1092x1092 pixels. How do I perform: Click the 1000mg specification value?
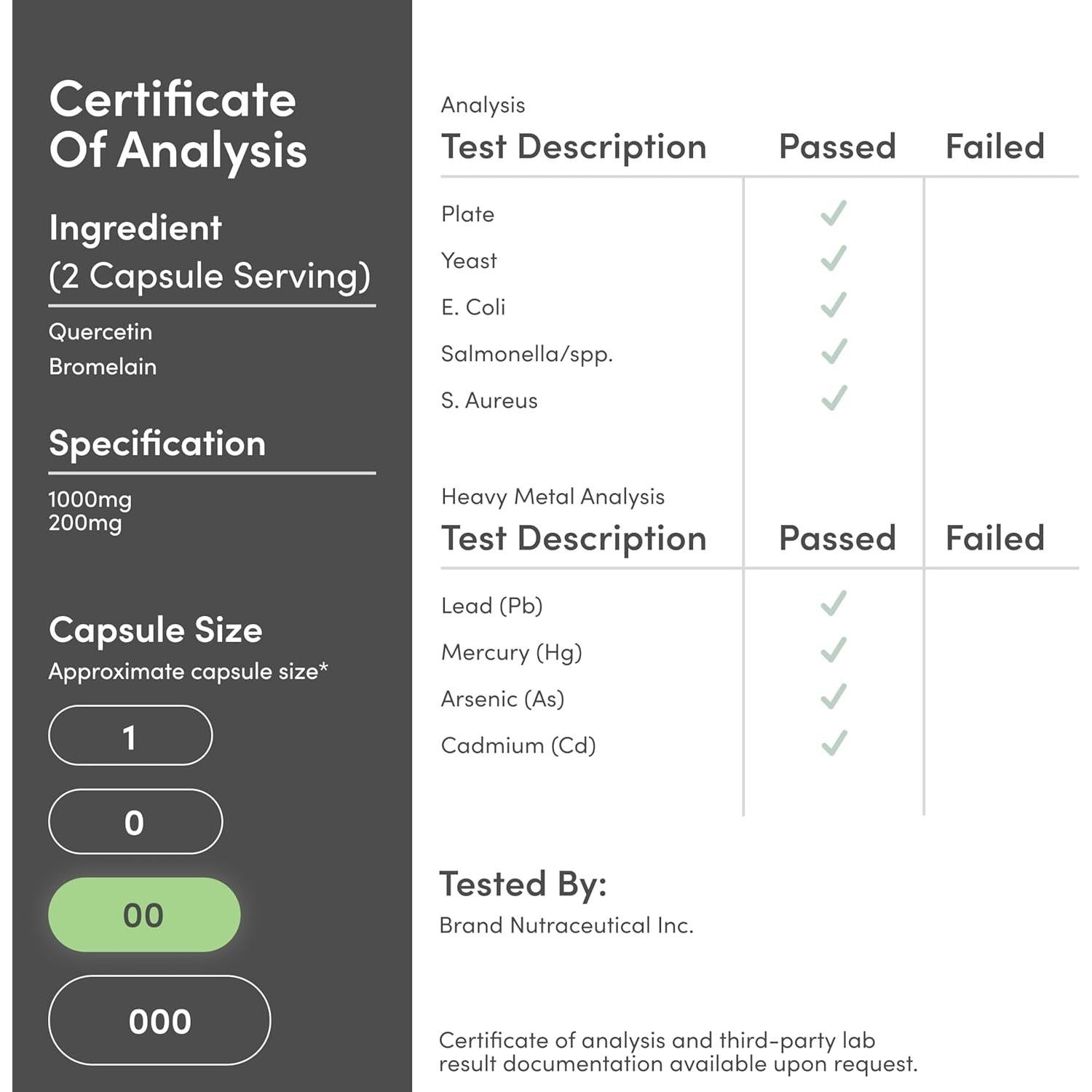(90, 499)
